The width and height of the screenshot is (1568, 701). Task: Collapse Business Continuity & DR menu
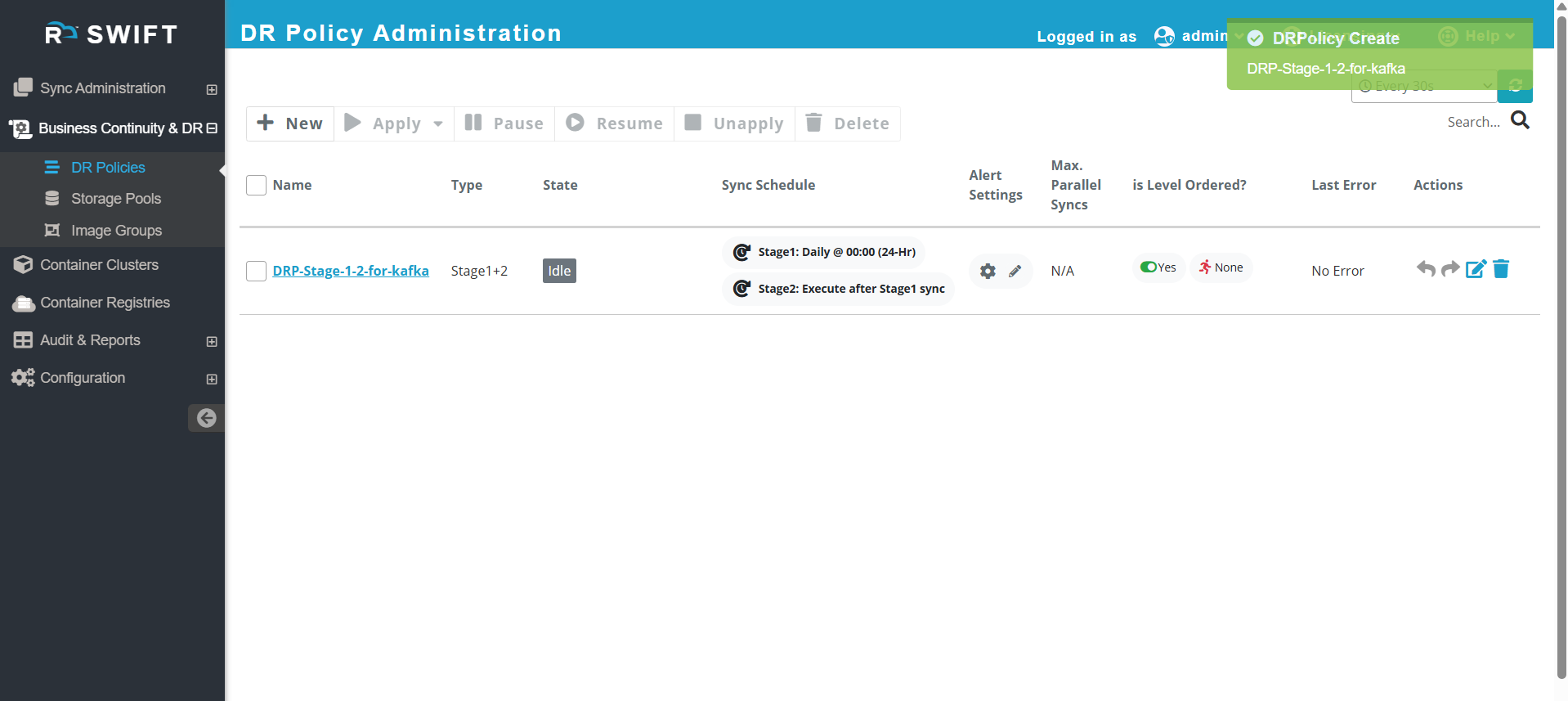coord(212,128)
